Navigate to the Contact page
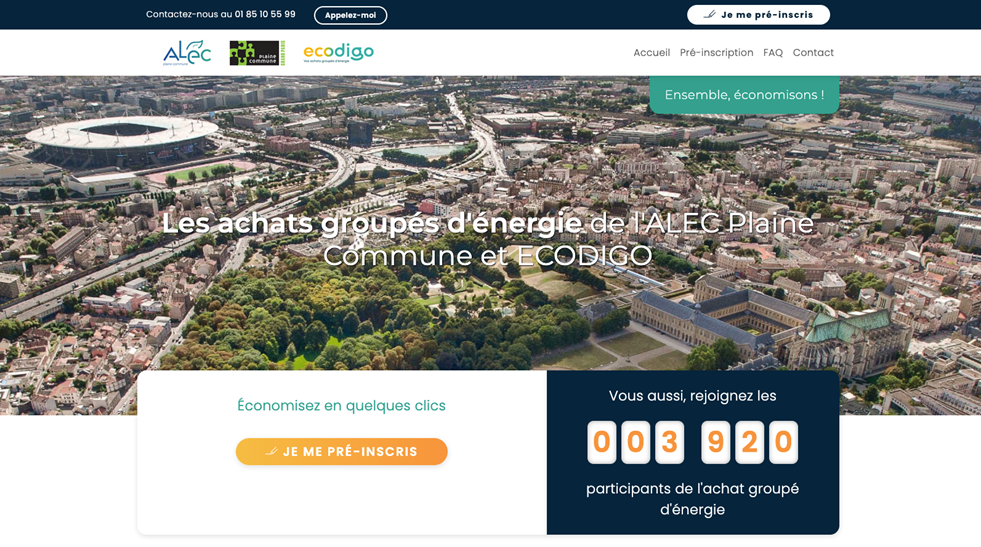The image size is (981, 547). (x=813, y=53)
